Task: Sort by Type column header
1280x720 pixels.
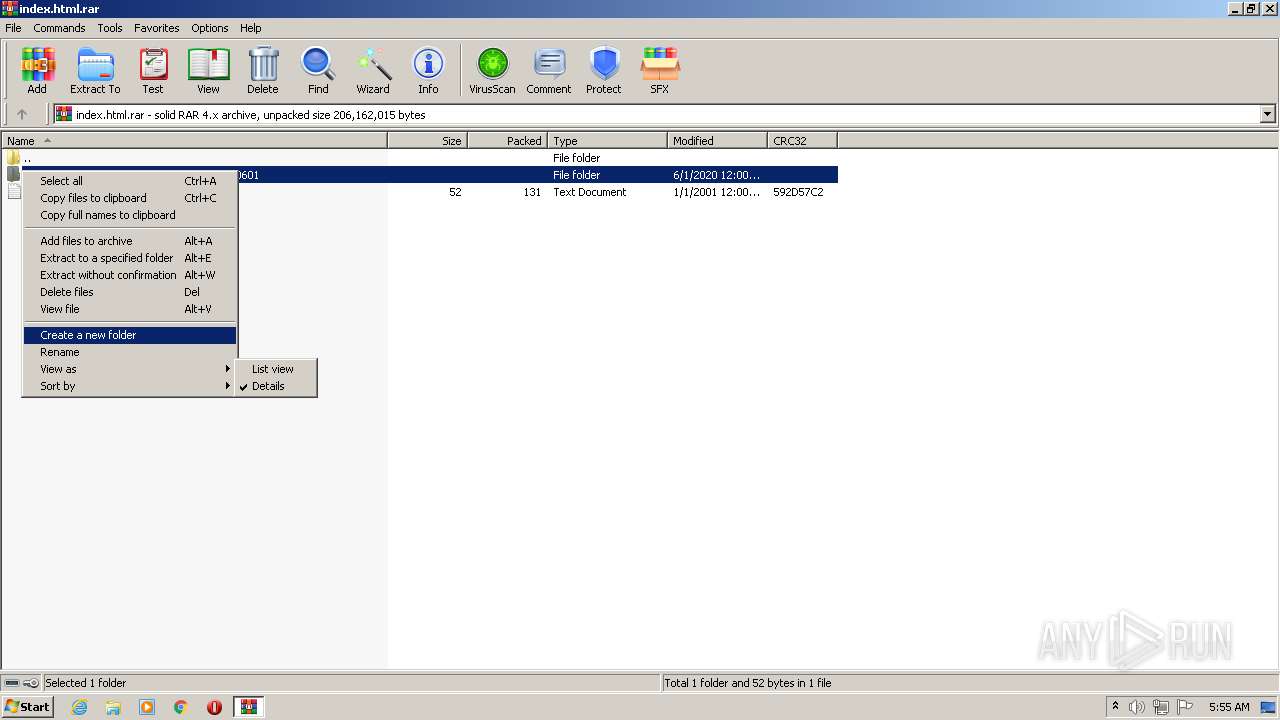Action: point(607,141)
